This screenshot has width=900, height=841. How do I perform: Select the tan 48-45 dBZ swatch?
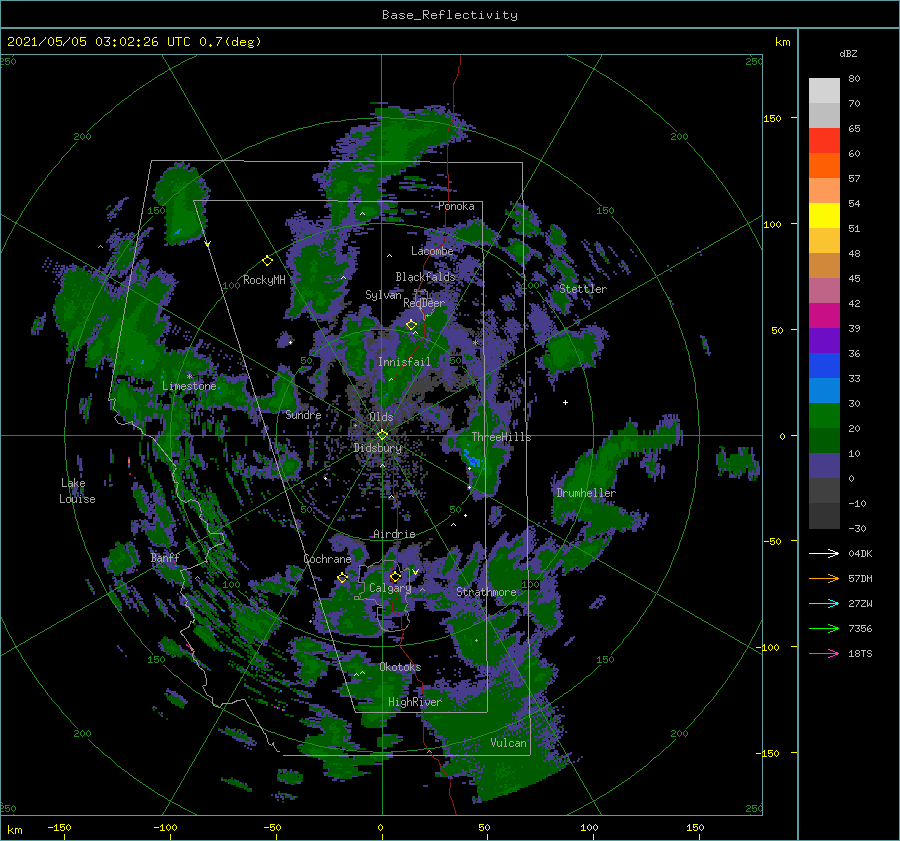[824, 265]
